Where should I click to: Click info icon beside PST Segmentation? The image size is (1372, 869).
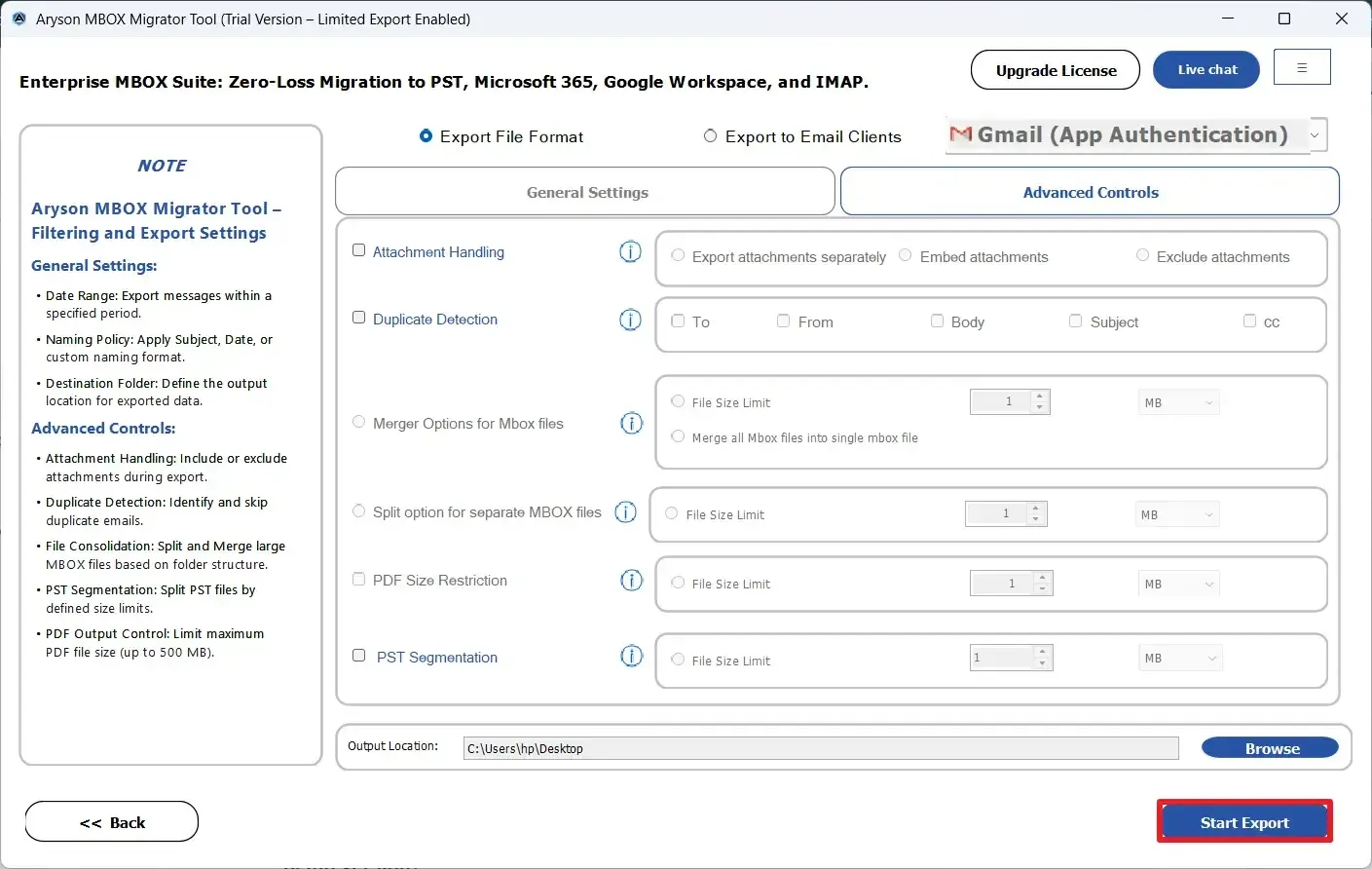(x=632, y=657)
